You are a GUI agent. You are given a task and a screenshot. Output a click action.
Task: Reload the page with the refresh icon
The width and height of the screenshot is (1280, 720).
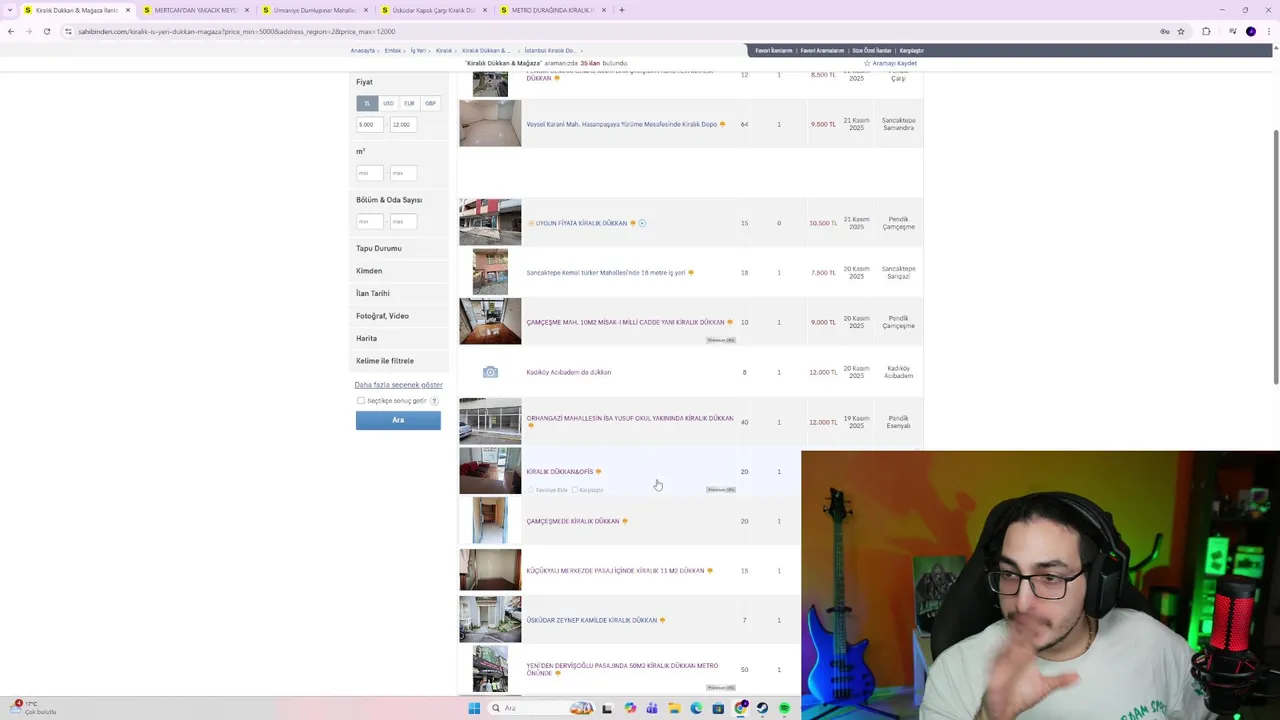coord(46,31)
